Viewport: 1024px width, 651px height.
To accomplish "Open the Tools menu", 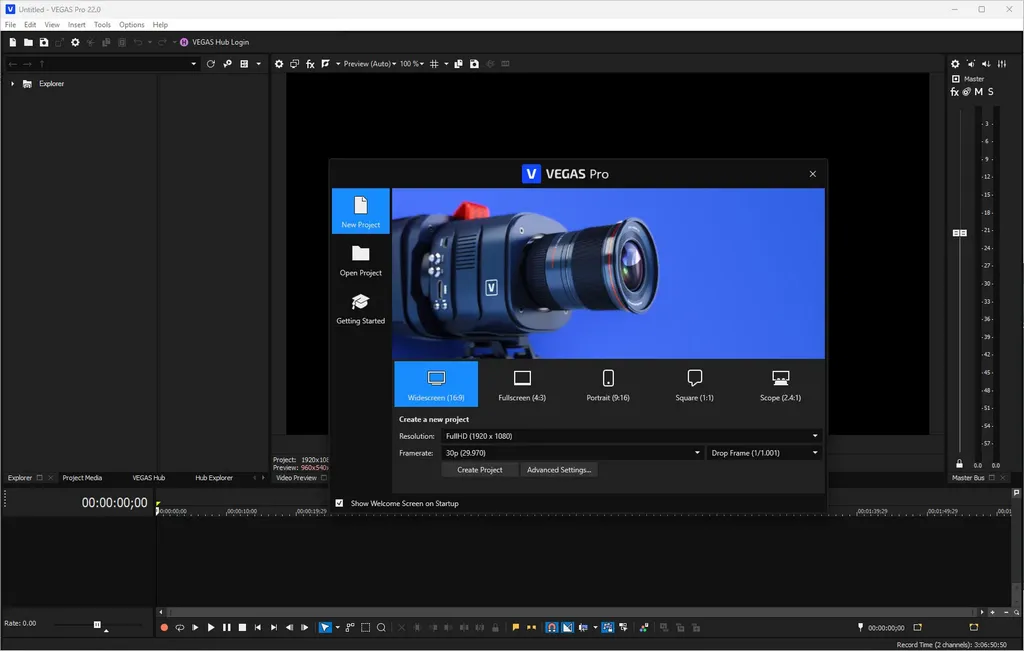I will coord(102,25).
